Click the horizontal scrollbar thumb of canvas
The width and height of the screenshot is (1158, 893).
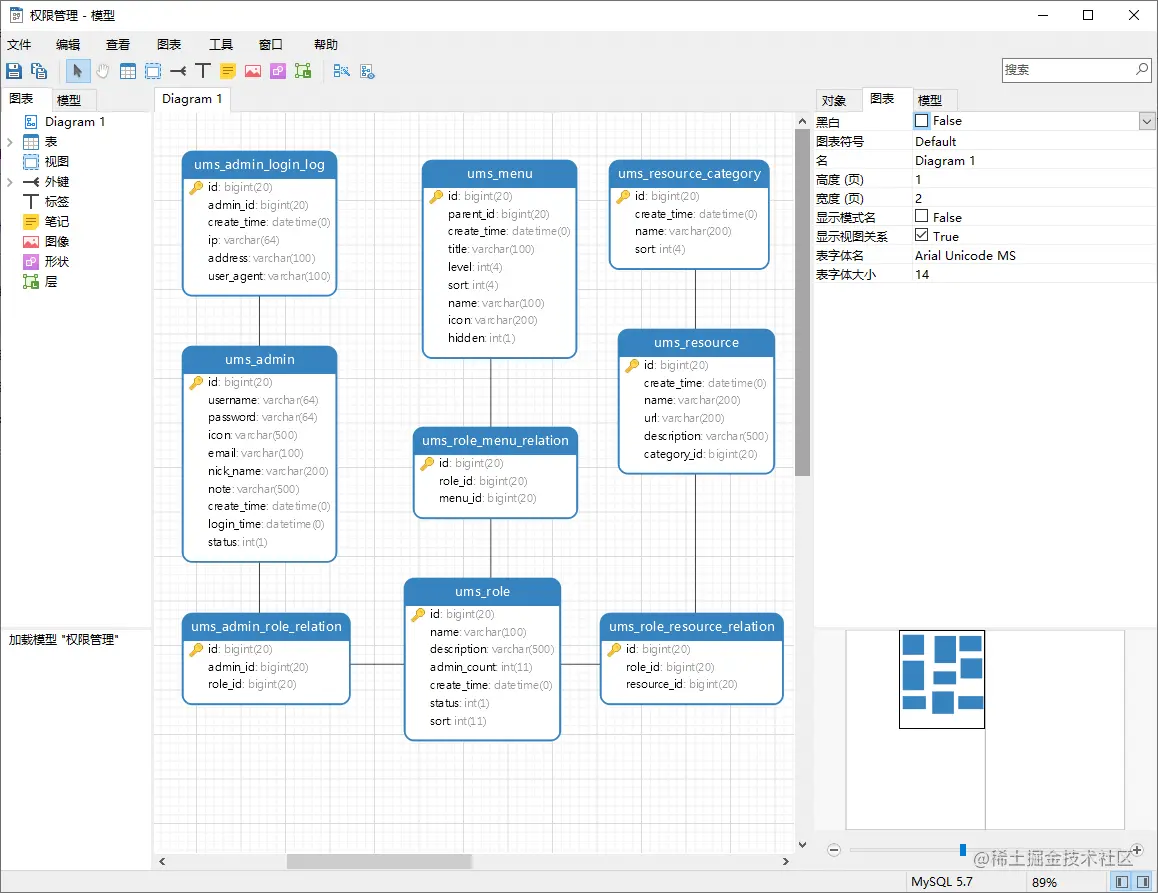[x=379, y=861]
